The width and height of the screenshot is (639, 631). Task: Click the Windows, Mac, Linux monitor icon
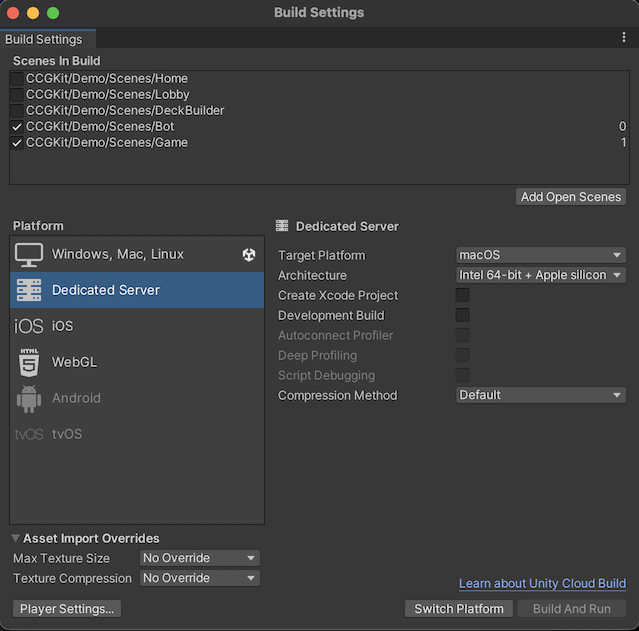pos(29,254)
